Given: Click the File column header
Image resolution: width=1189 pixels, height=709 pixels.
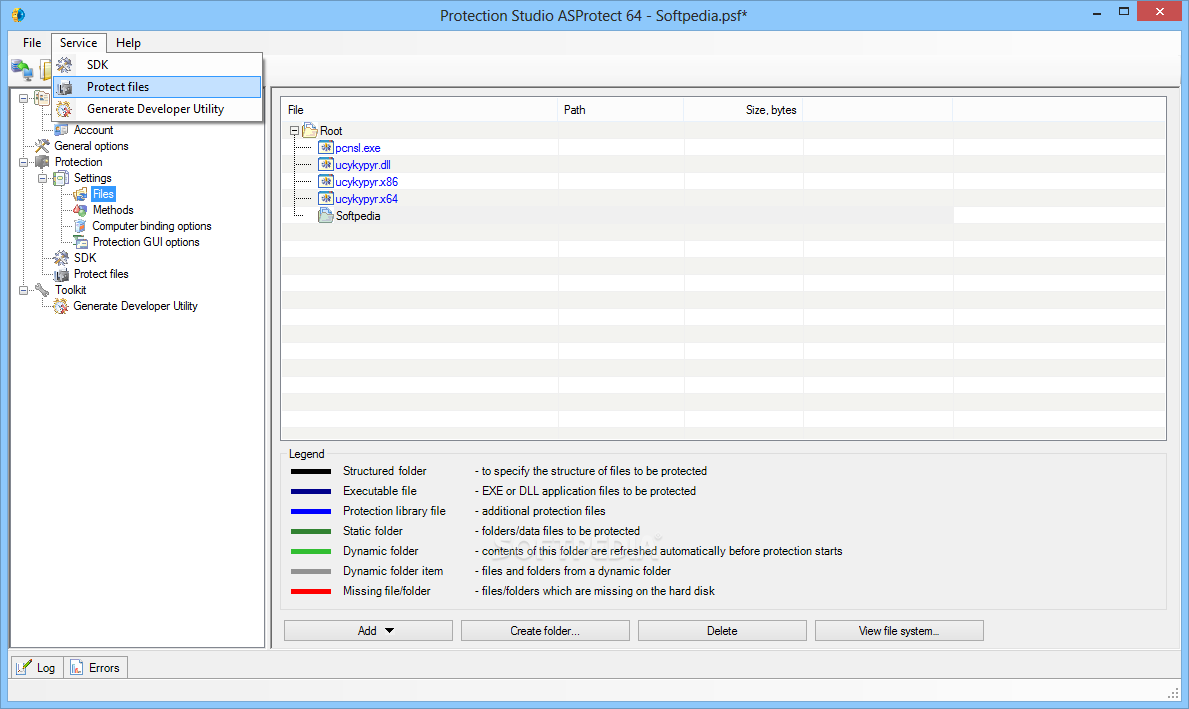Looking at the screenshot, I should (x=420, y=110).
